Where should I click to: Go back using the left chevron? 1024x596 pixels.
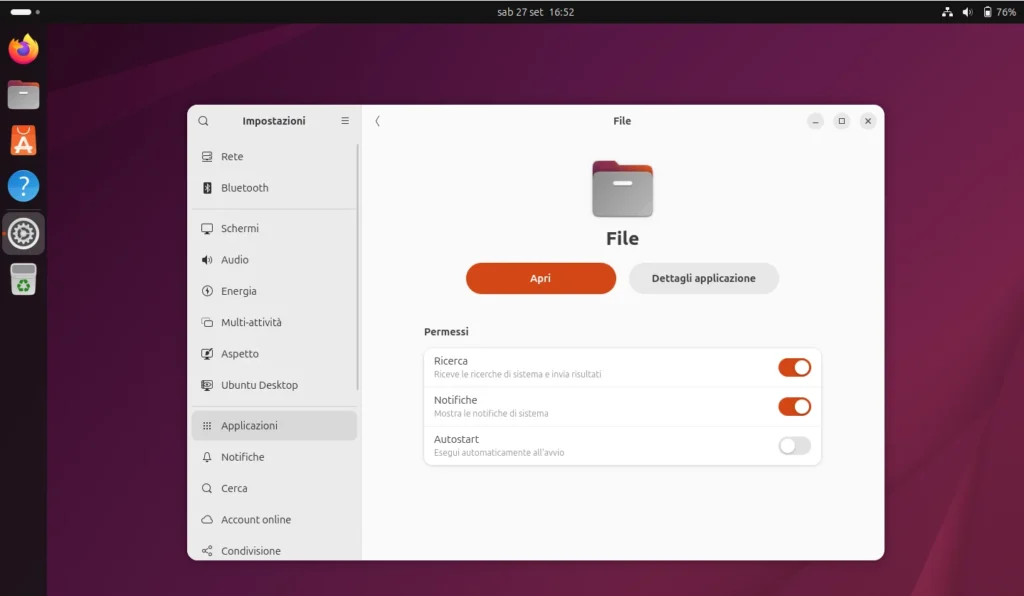pos(378,120)
